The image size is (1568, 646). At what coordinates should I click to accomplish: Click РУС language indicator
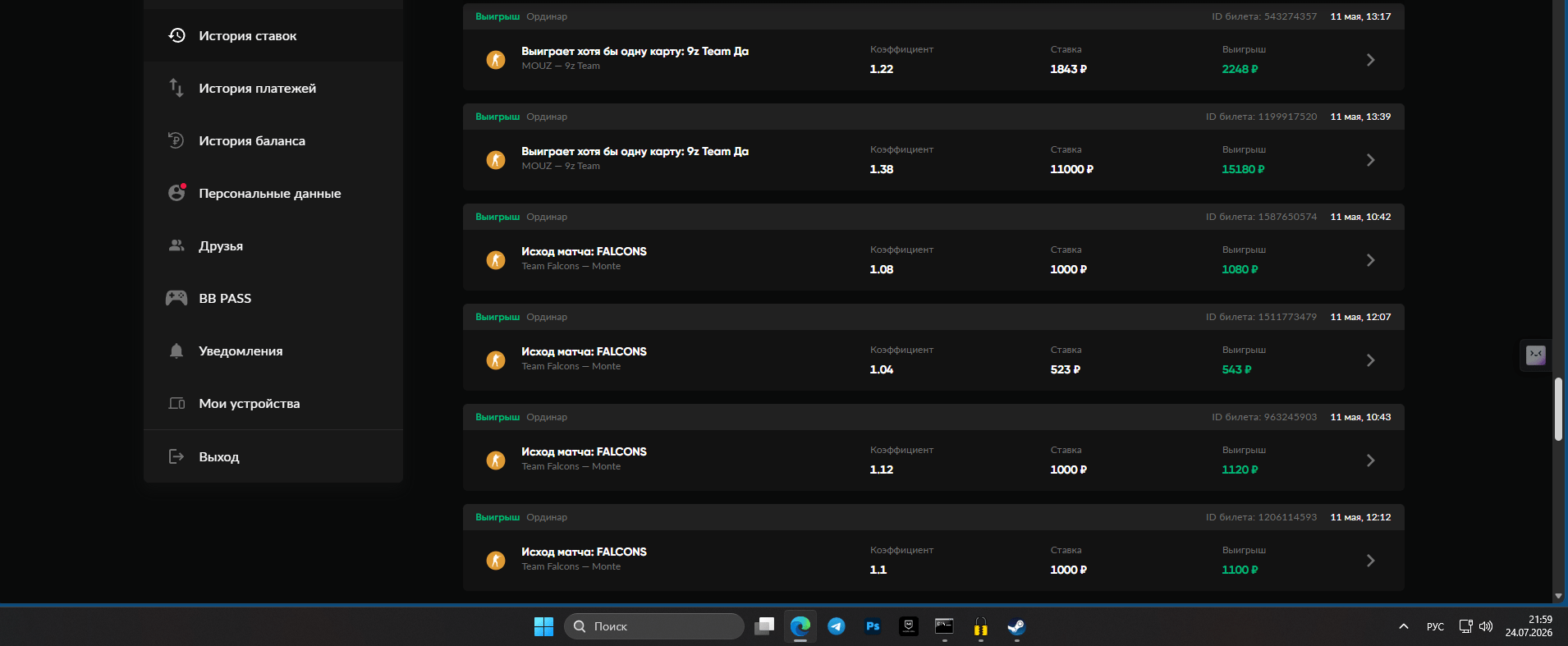tap(1435, 626)
